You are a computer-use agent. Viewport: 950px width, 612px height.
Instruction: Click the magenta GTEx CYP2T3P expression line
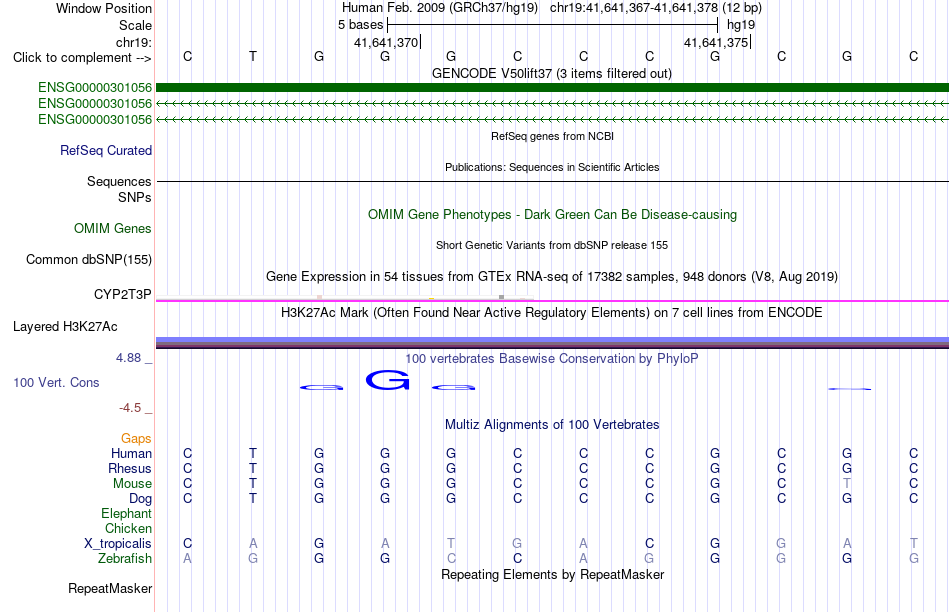552,301
